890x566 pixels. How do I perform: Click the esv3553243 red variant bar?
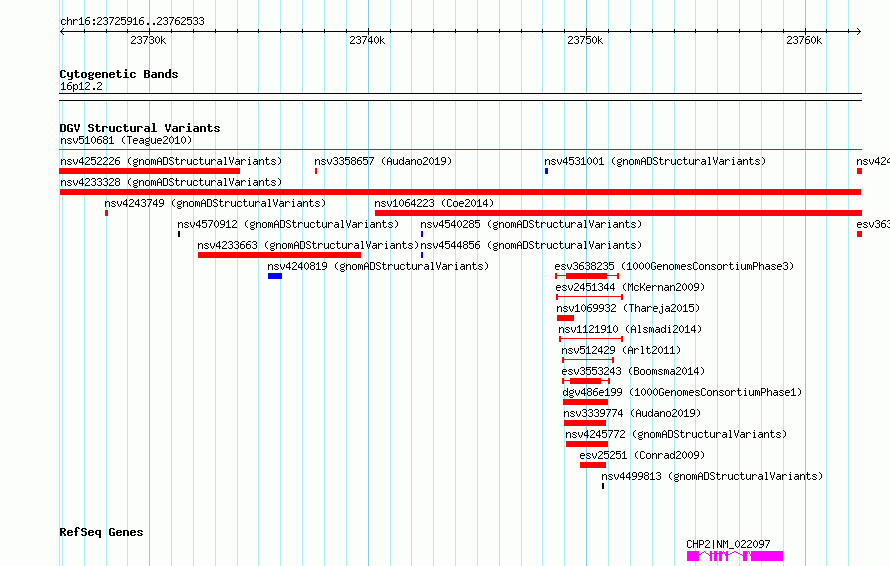pyautogui.click(x=586, y=381)
